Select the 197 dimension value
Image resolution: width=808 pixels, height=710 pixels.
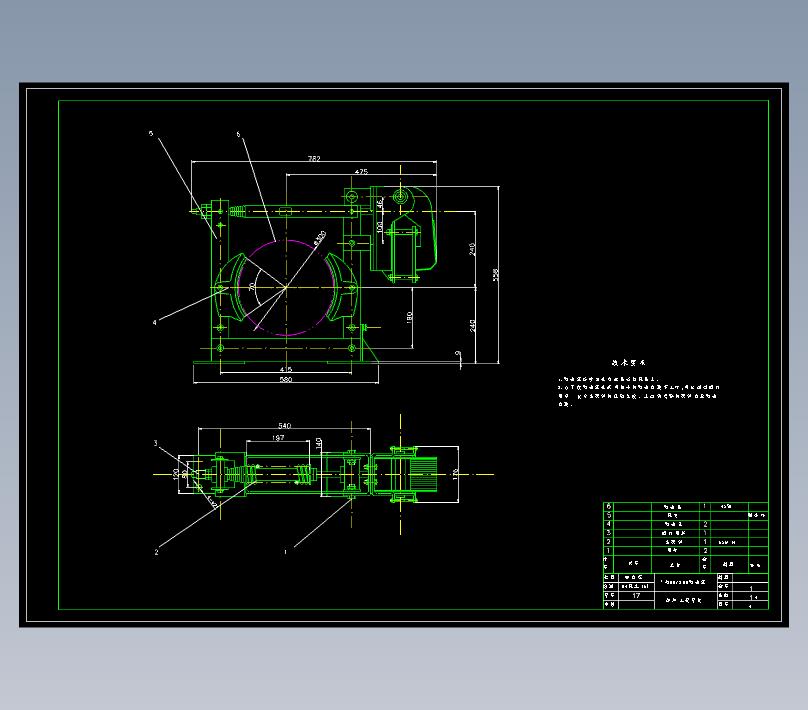click(x=278, y=438)
